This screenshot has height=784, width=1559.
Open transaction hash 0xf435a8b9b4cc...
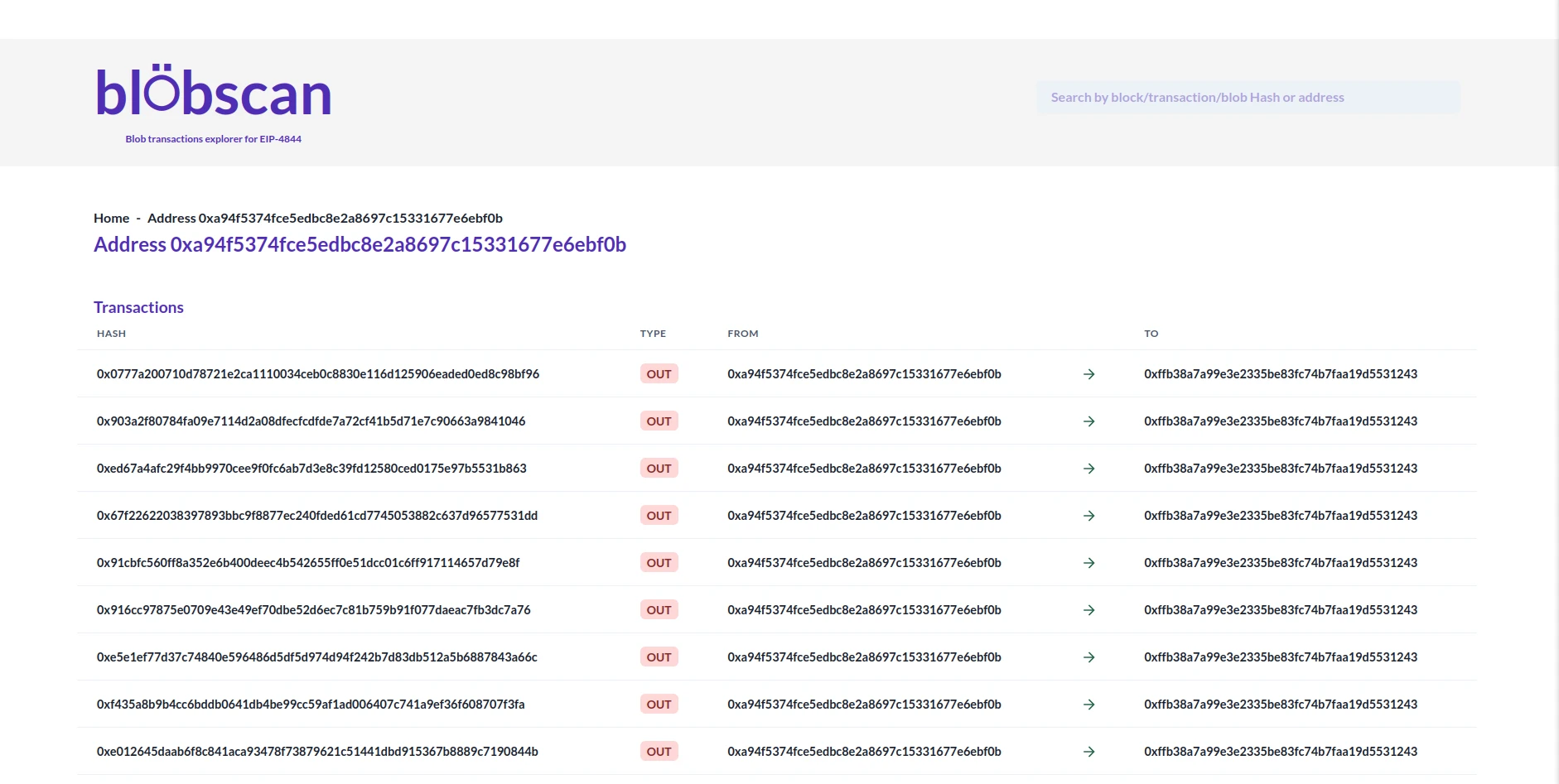pos(311,705)
